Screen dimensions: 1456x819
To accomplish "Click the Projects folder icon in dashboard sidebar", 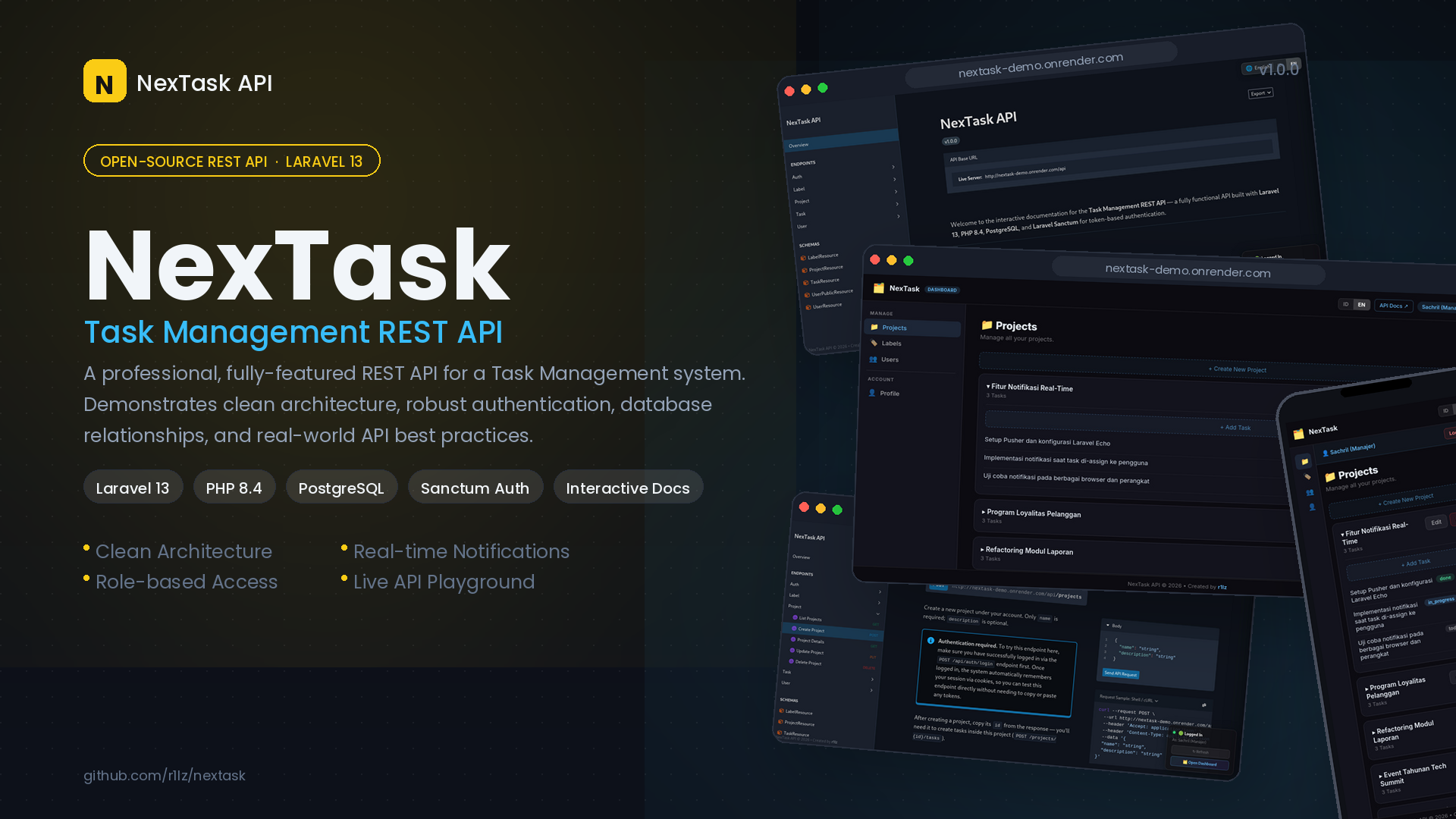I will point(874,328).
